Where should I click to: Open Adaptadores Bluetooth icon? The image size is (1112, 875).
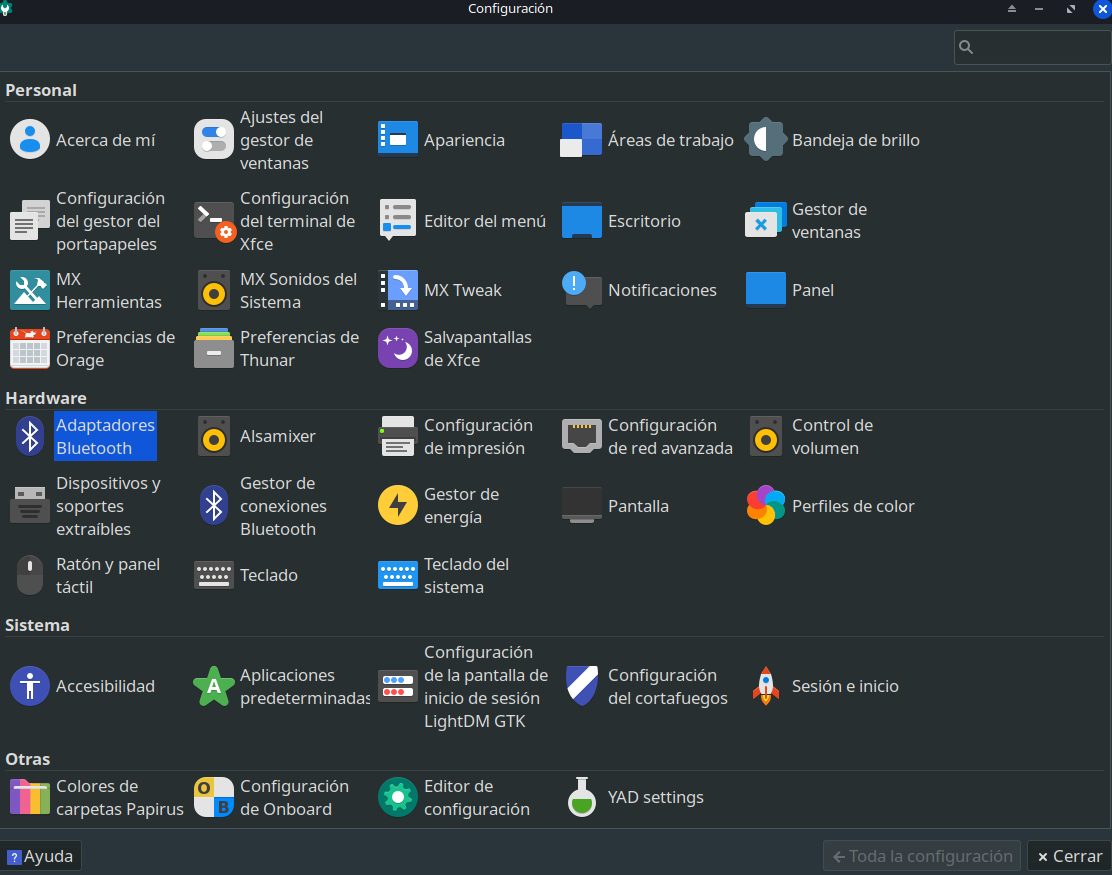click(30, 436)
